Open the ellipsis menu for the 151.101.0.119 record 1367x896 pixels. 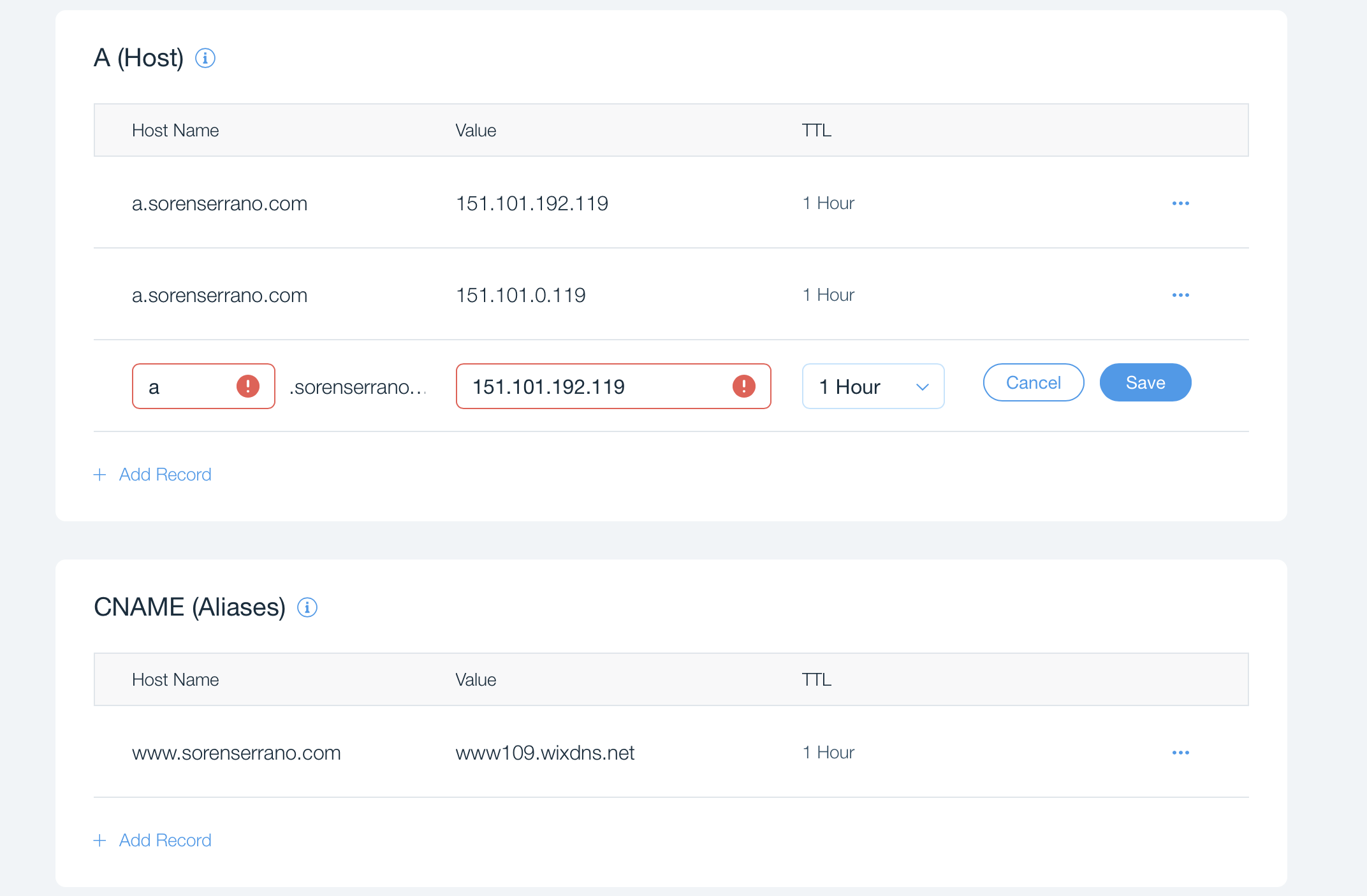[1180, 294]
